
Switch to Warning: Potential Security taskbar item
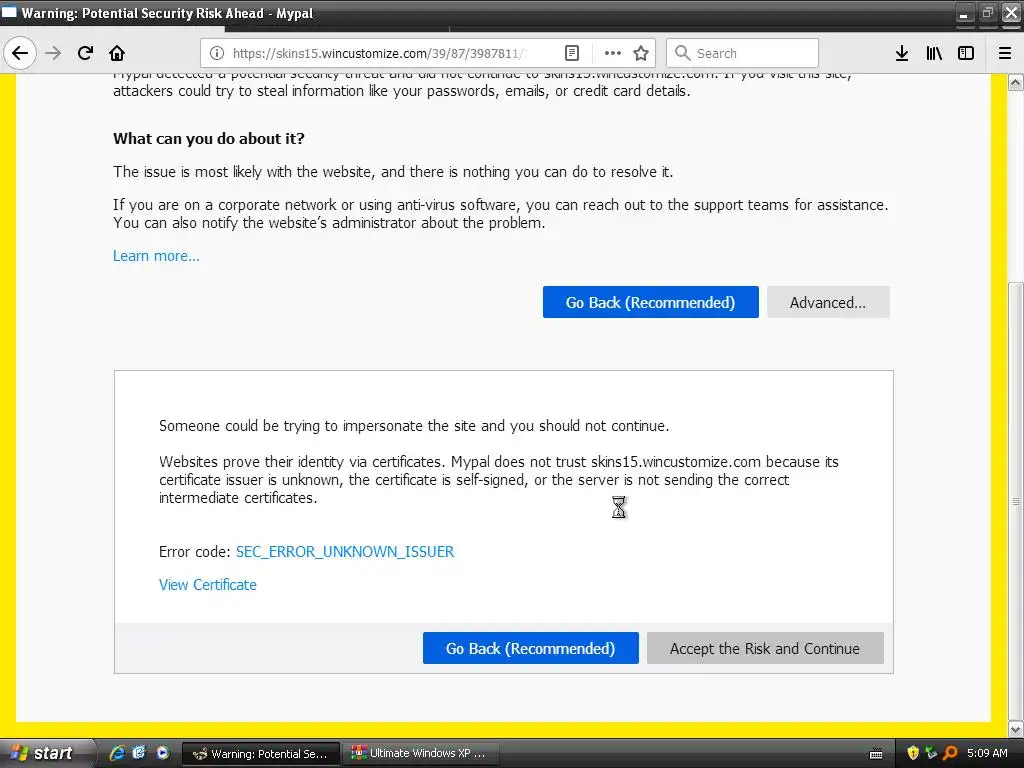(x=260, y=754)
